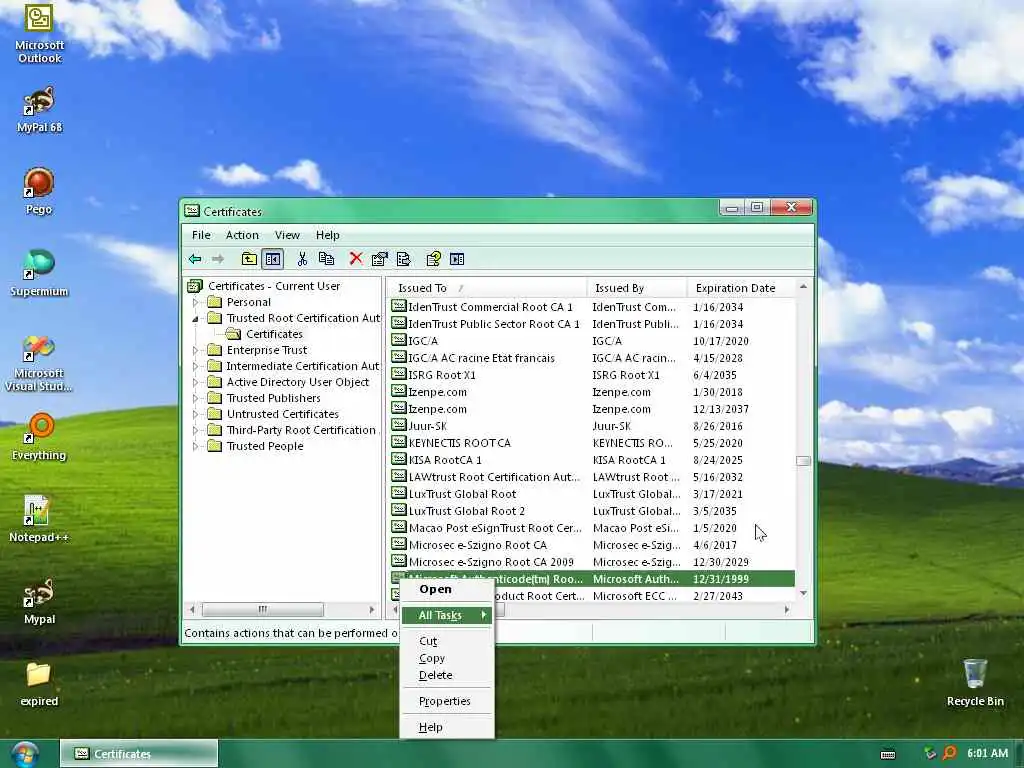
Task: Sort by the Issued To column header
Action: (x=487, y=288)
